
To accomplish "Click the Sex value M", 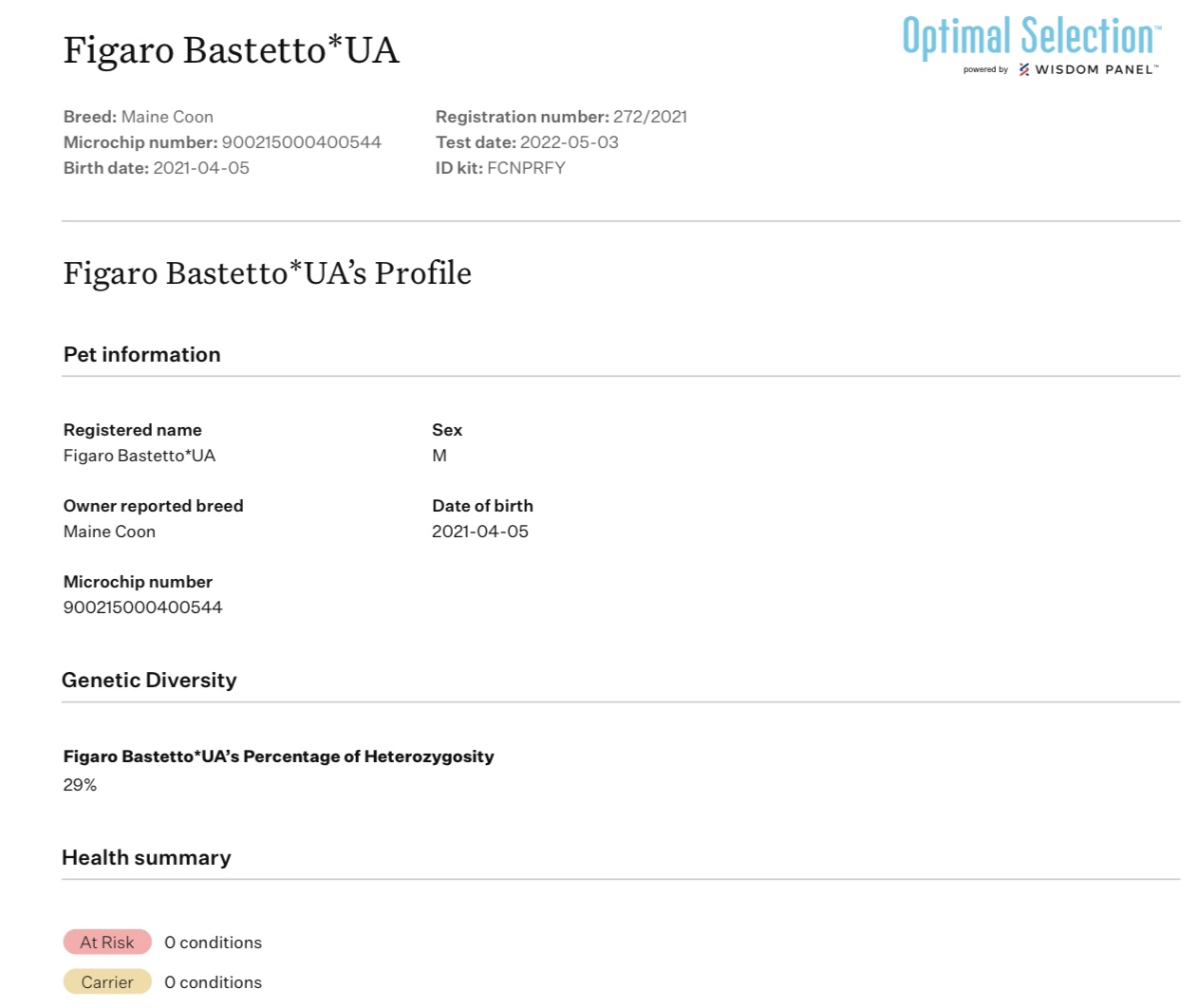I will pos(440,456).
